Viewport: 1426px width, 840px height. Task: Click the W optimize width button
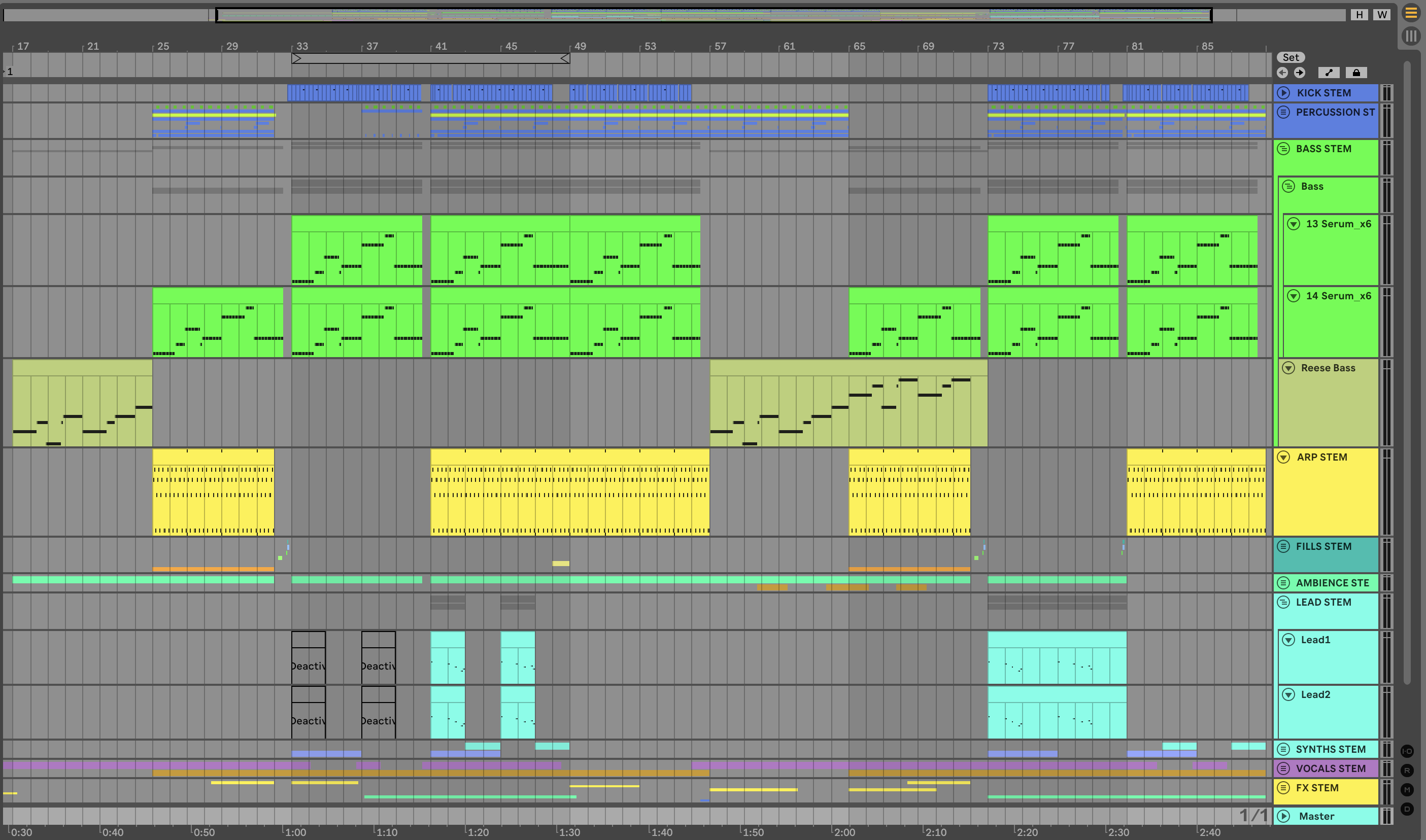tap(1382, 15)
